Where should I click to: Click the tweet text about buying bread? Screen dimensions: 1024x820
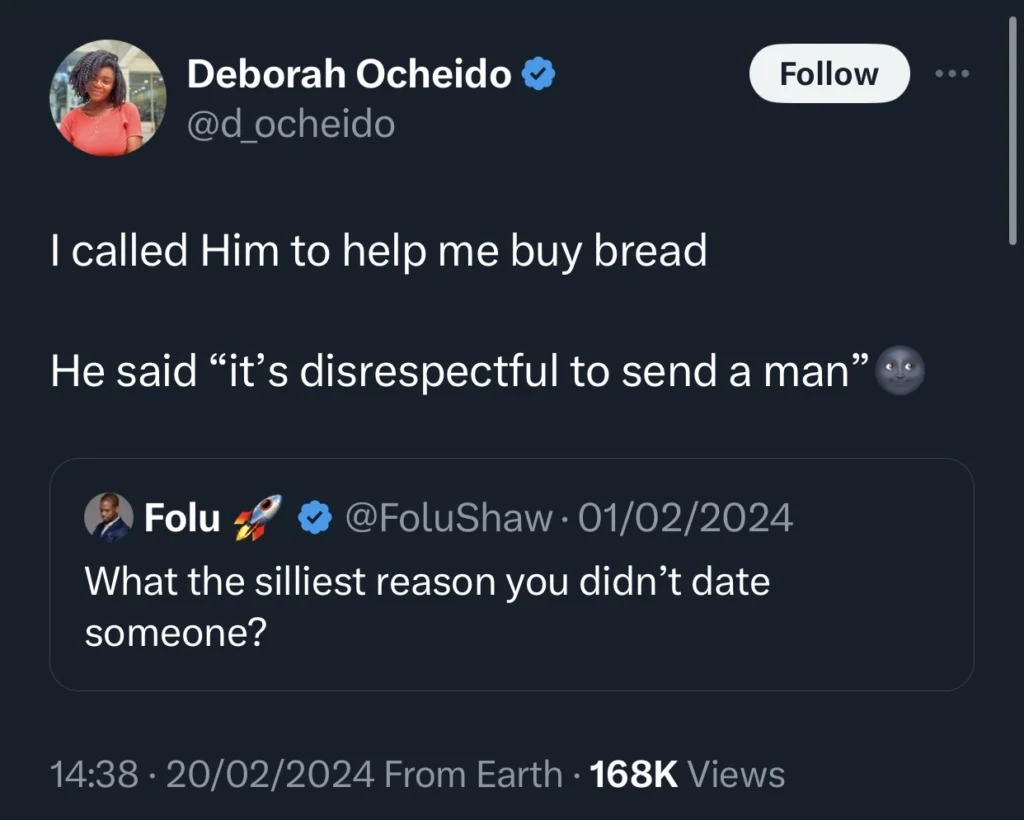[378, 251]
